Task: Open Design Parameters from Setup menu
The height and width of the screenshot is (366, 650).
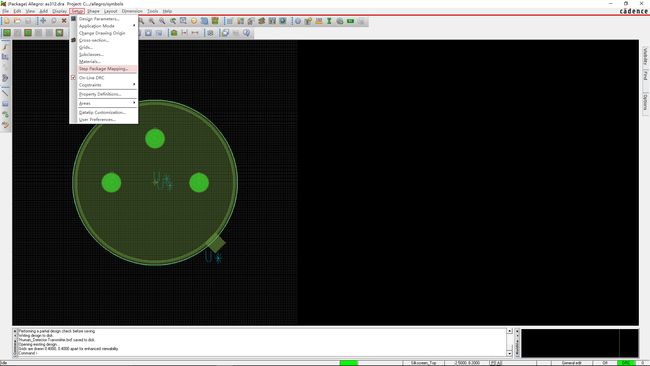Action: [x=99, y=19]
